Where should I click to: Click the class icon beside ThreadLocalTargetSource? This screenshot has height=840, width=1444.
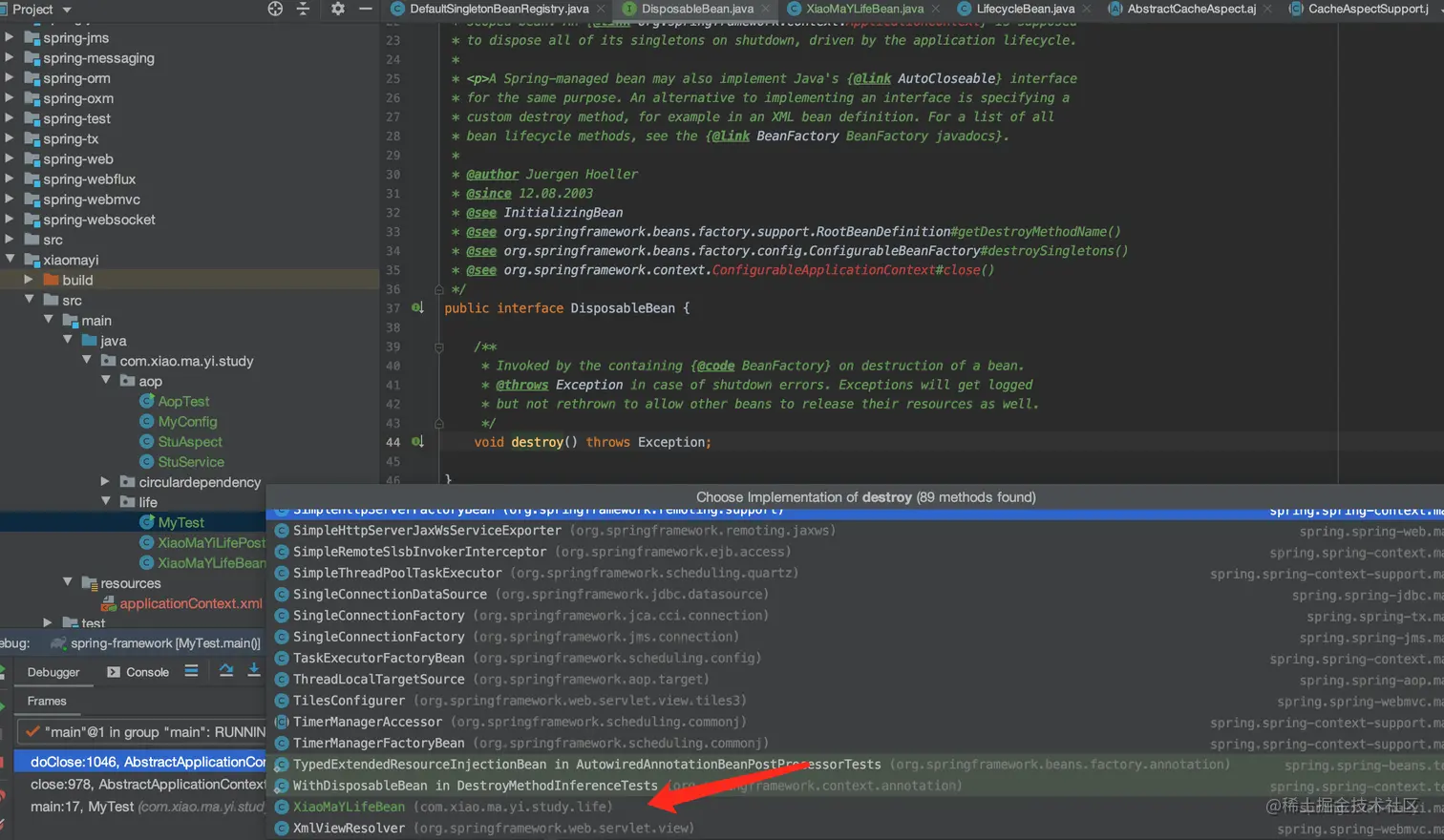(282, 680)
